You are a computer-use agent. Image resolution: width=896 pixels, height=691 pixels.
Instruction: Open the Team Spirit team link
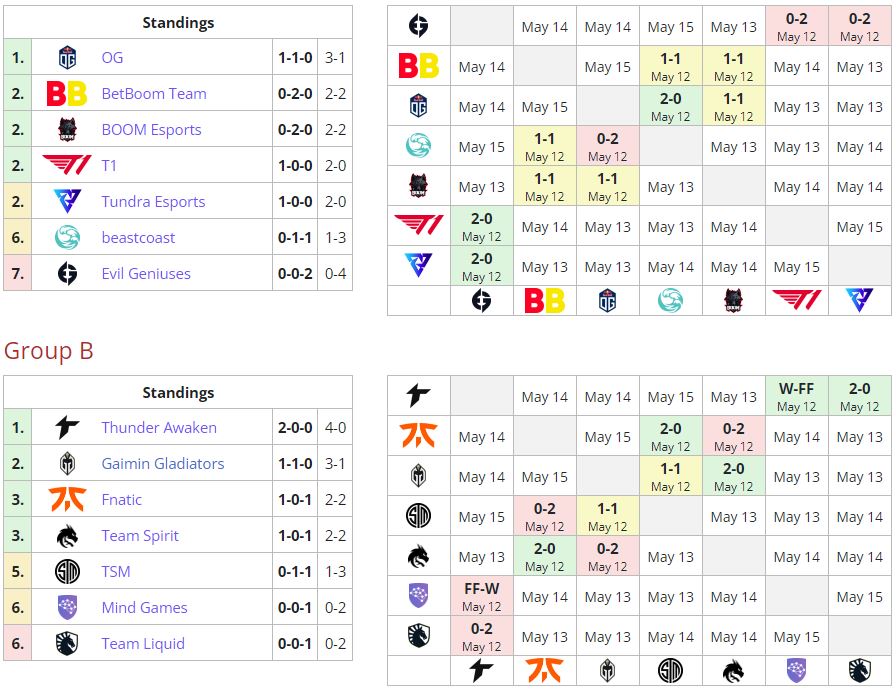click(x=140, y=536)
